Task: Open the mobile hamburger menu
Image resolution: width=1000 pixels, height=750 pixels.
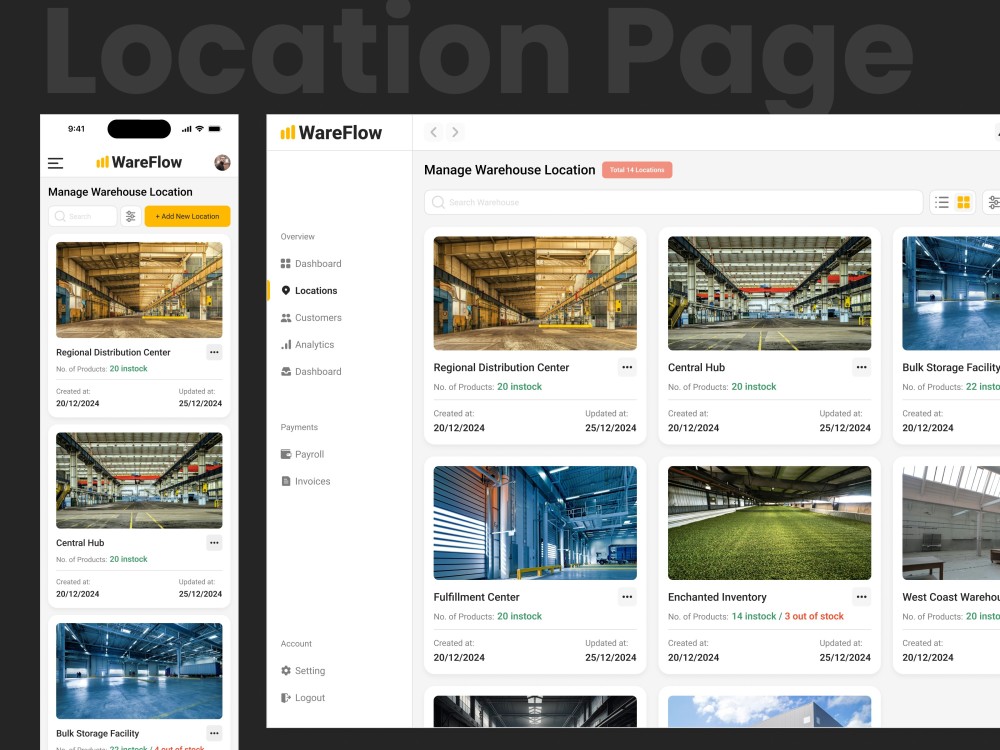Action: point(55,163)
